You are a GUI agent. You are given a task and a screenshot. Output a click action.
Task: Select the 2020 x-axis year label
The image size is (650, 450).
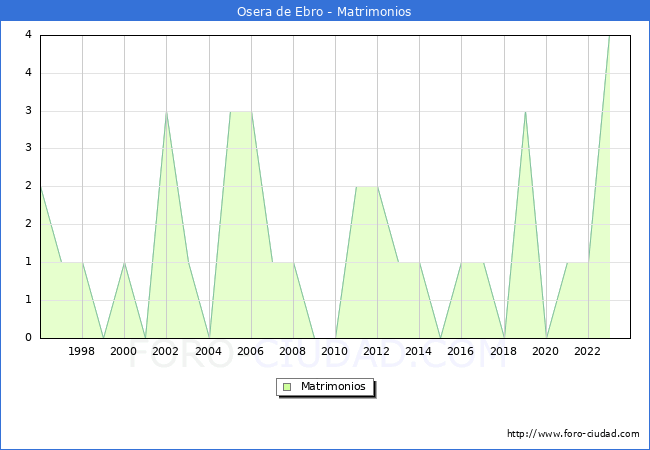[546, 351]
